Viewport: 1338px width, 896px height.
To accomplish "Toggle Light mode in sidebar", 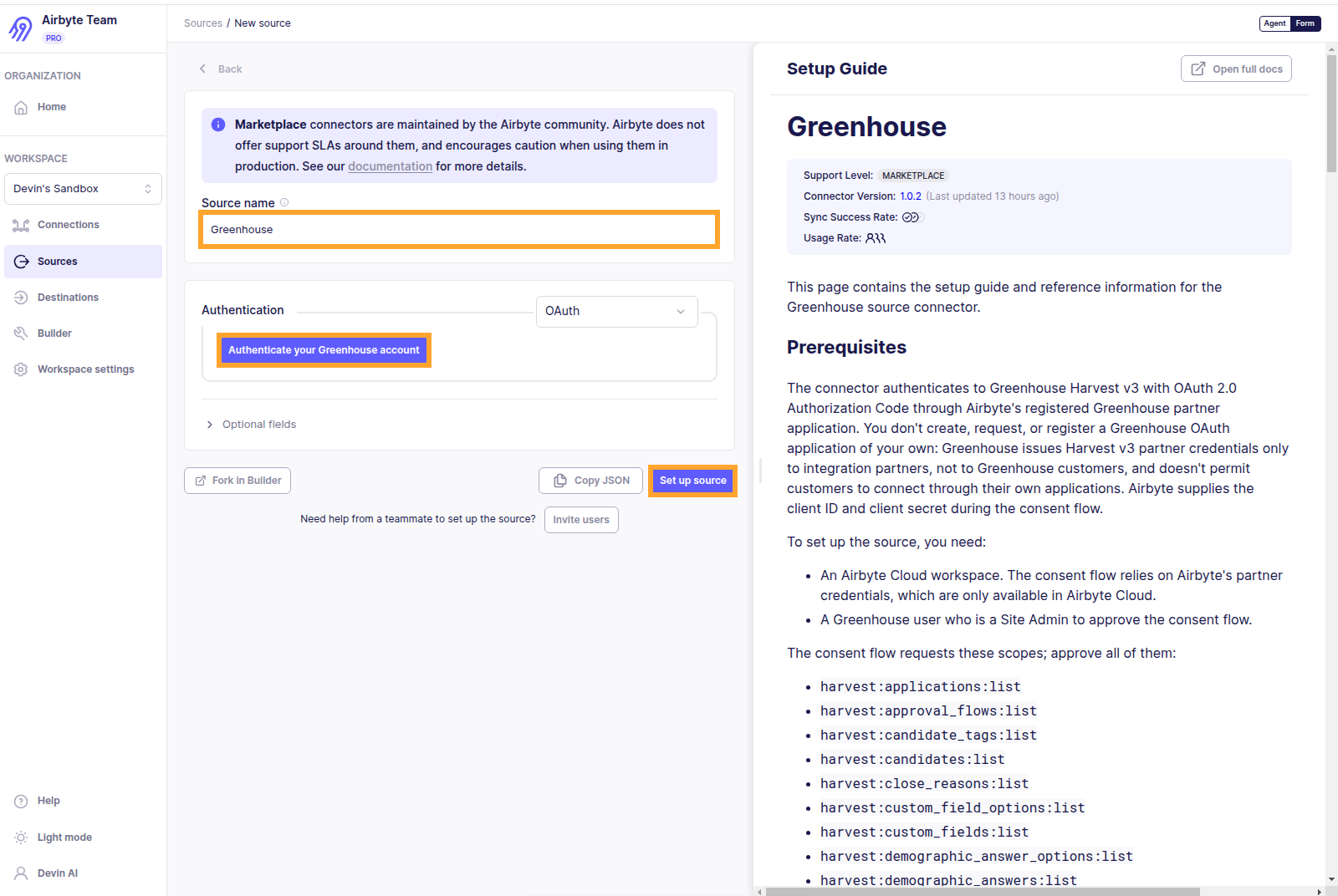I will point(83,837).
